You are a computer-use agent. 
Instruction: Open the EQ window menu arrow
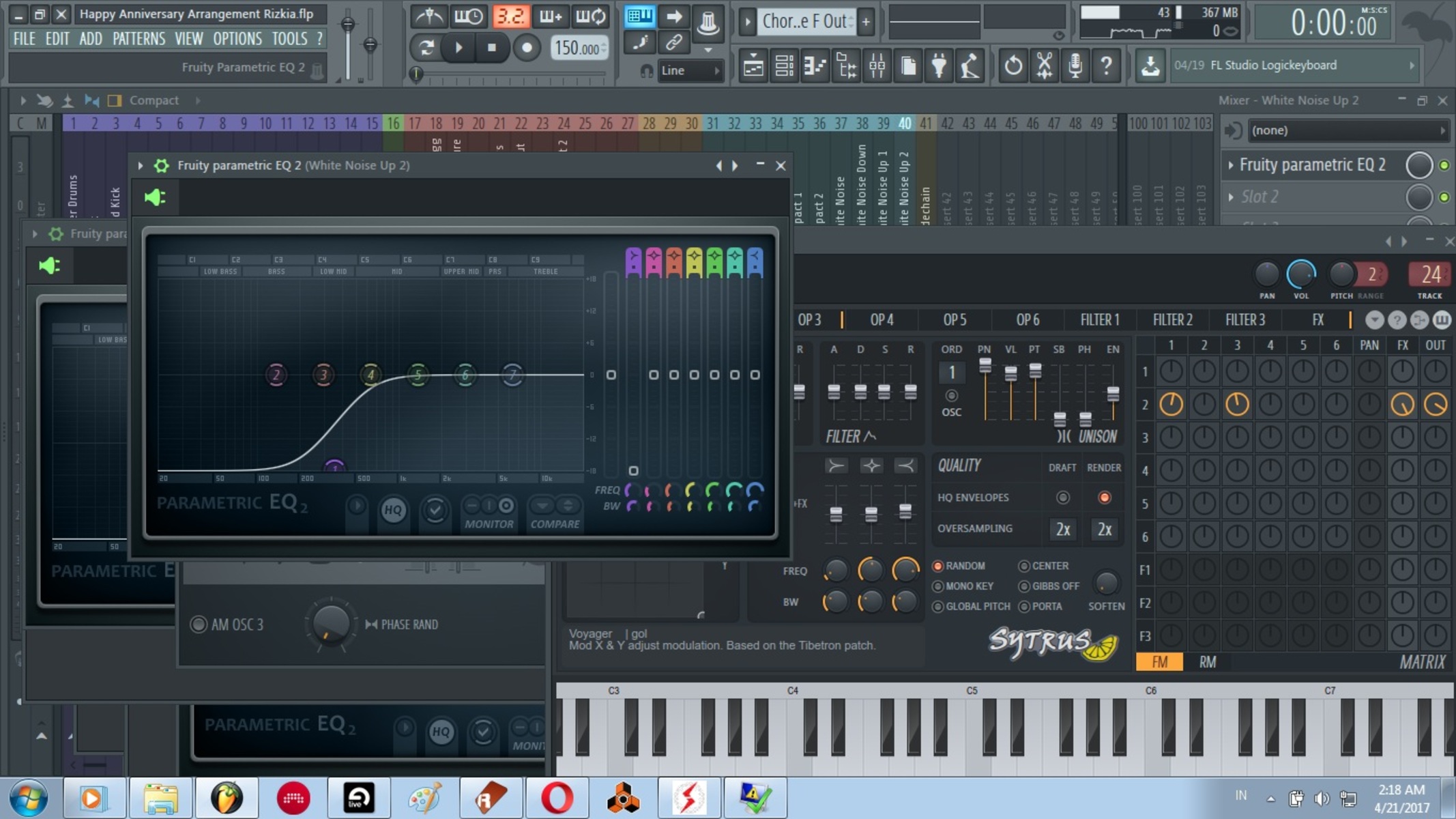click(140, 165)
